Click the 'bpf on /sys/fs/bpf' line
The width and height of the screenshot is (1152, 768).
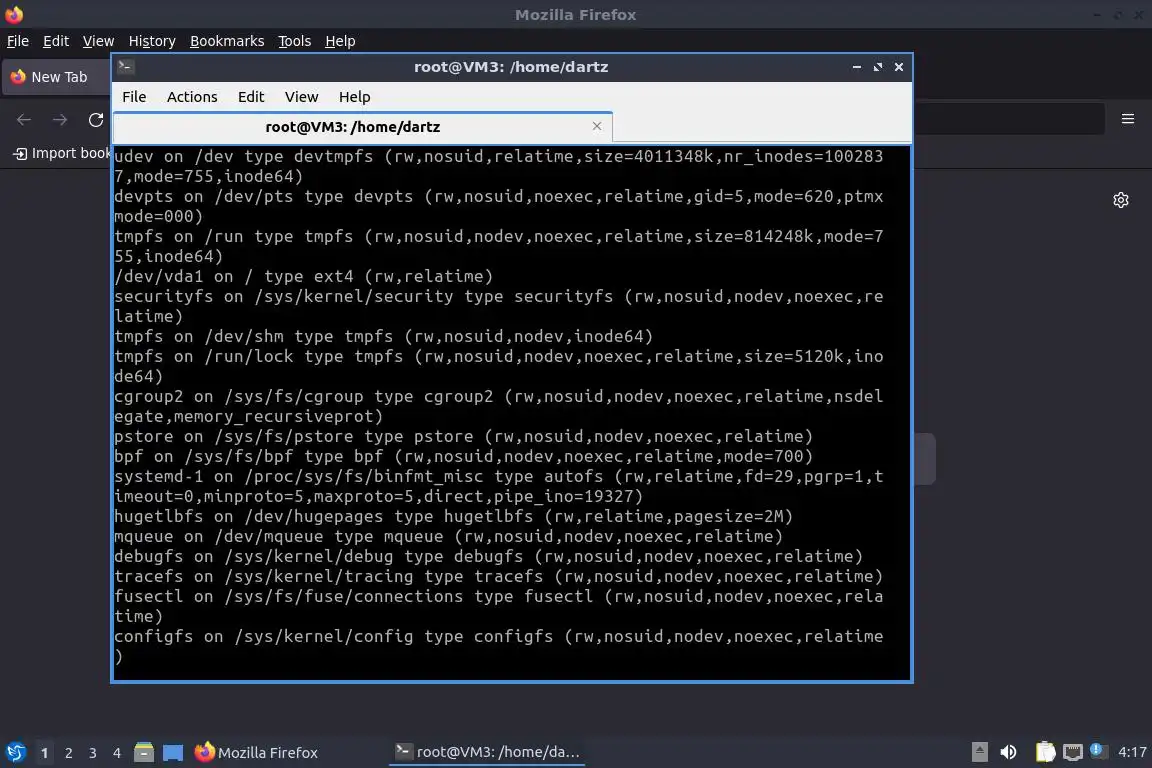point(464,456)
